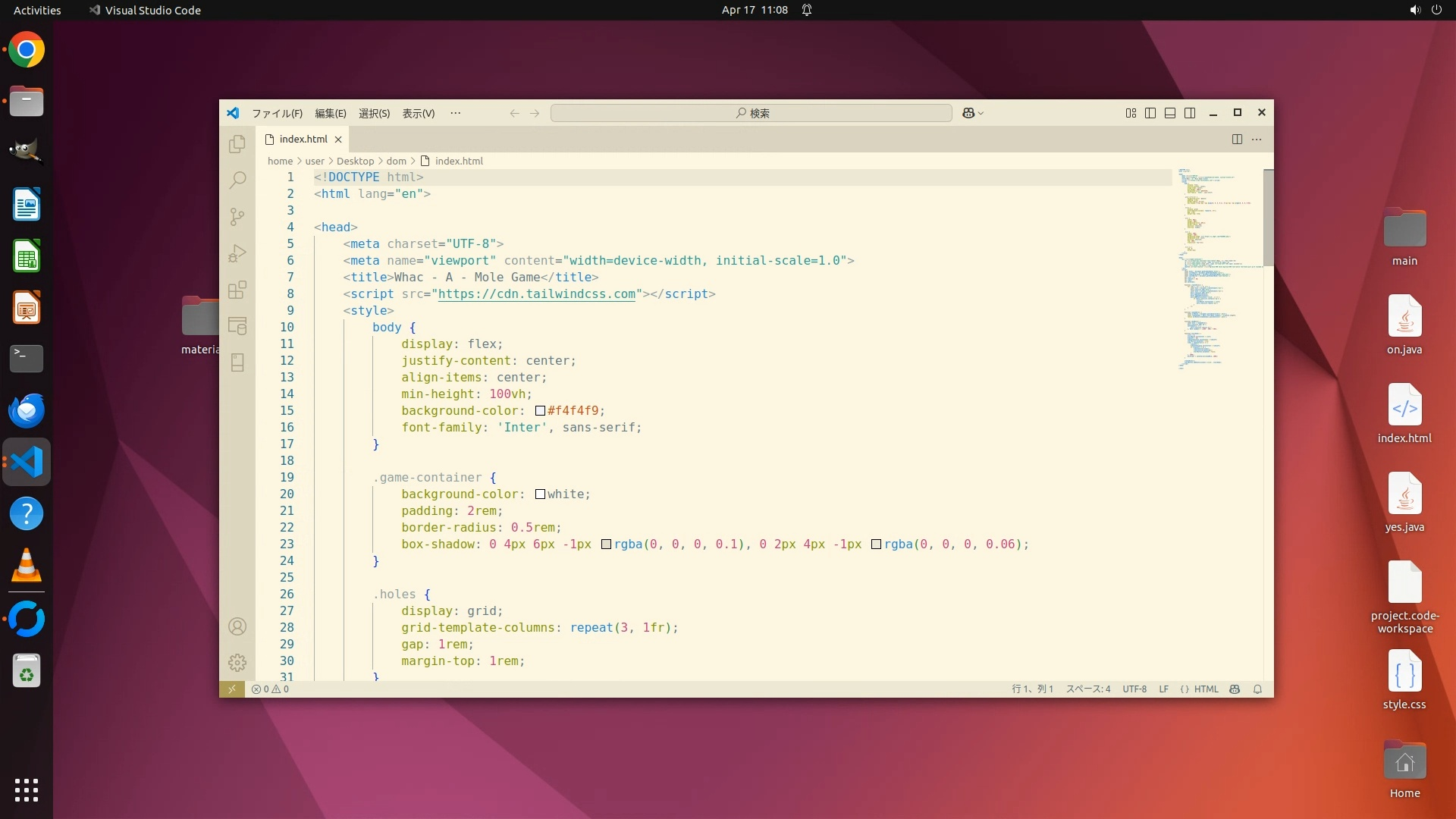The image size is (1456, 819).
Task: Open the Explorer view in activity bar
Action: [237, 143]
